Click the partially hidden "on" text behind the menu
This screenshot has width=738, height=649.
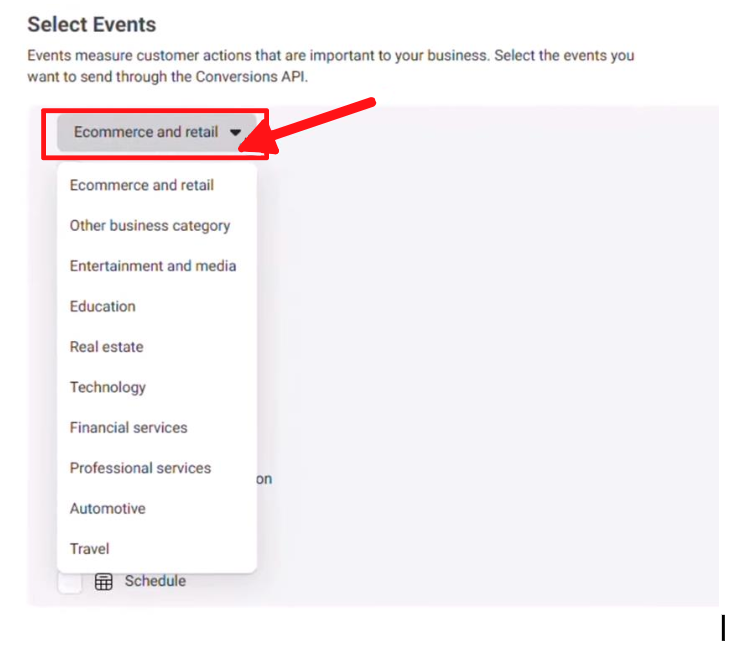click(264, 479)
